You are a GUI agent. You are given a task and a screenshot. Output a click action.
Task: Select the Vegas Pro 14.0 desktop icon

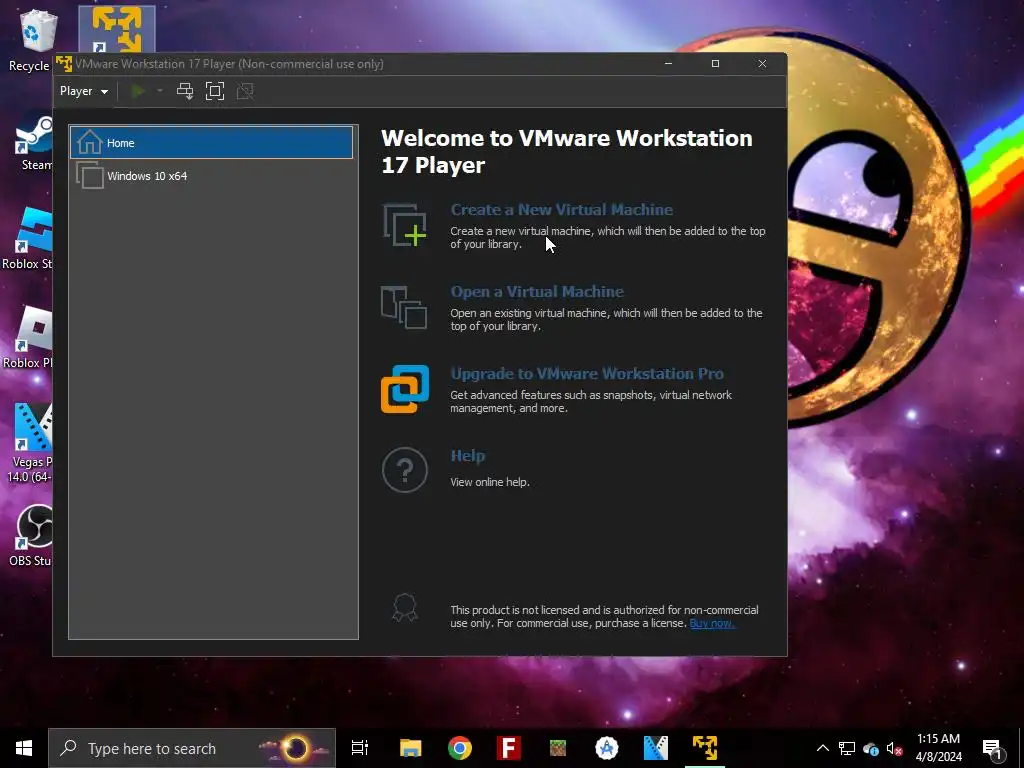[29, 443]
